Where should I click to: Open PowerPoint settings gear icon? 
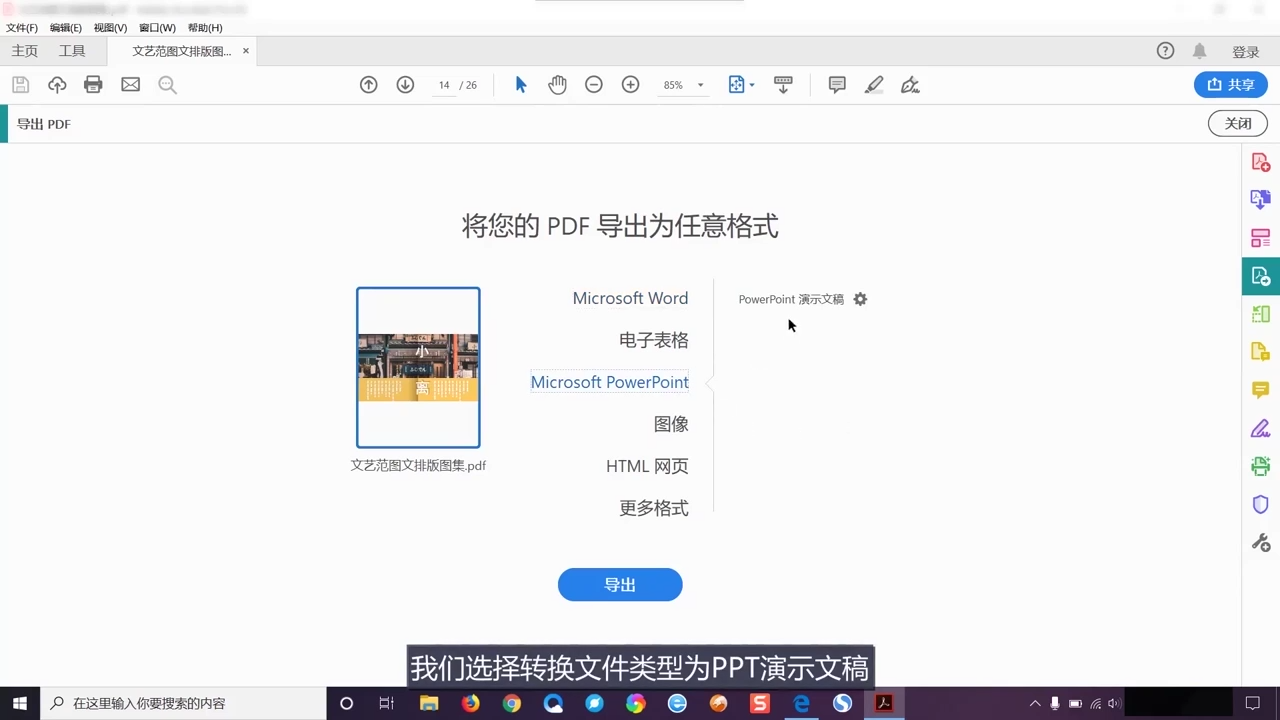pyautogui.click(x=860, y=299)
